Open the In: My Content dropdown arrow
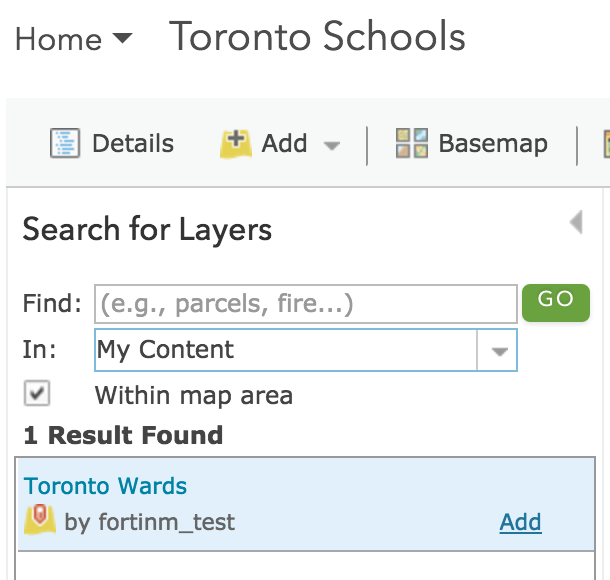The height and width of the screenshot is (580, 610). click(x=497, y=350)
